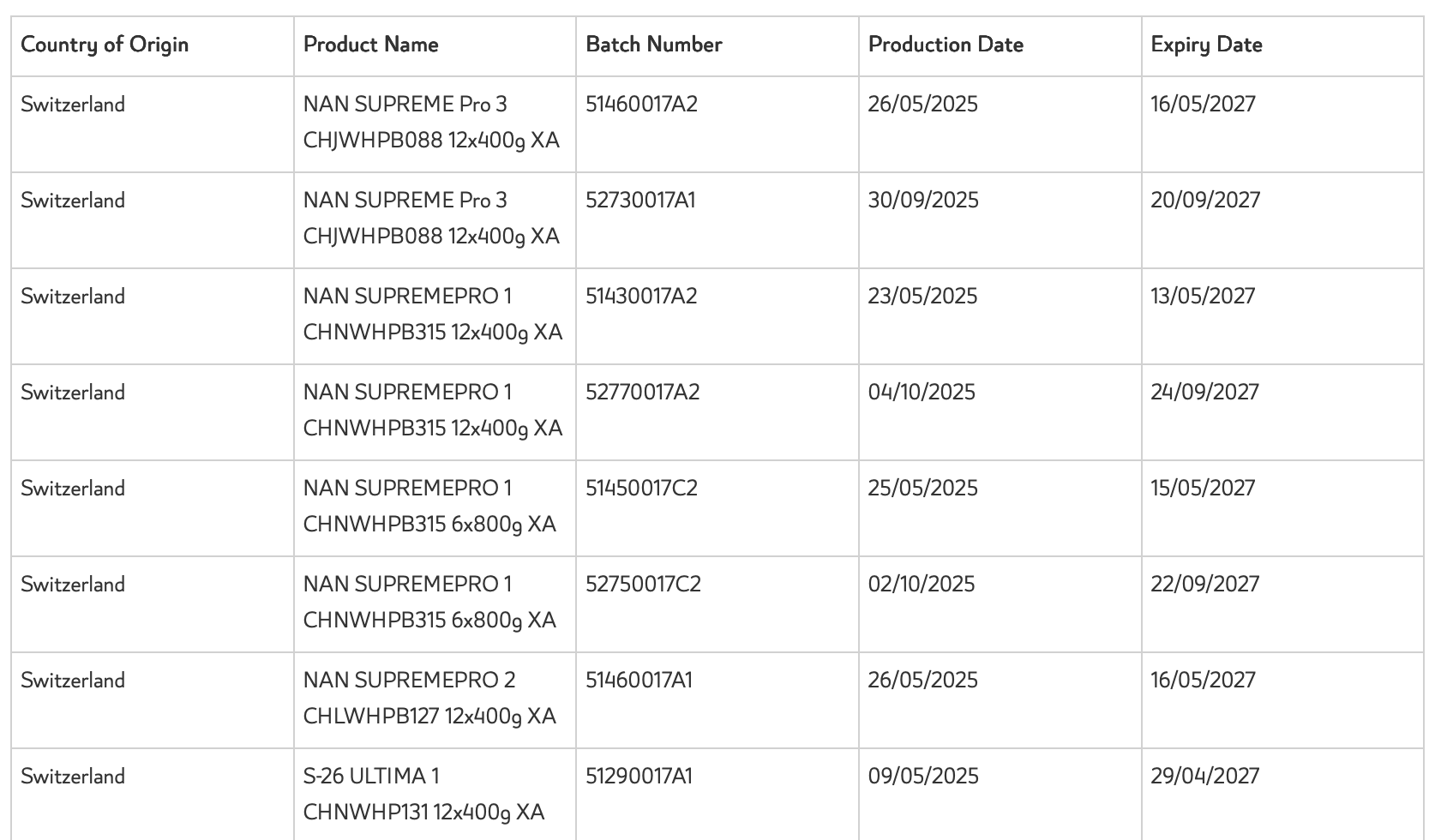Click the Expiry Date column header
The width and height of the screenshot is (1435, 840).
coord(1206,45)
